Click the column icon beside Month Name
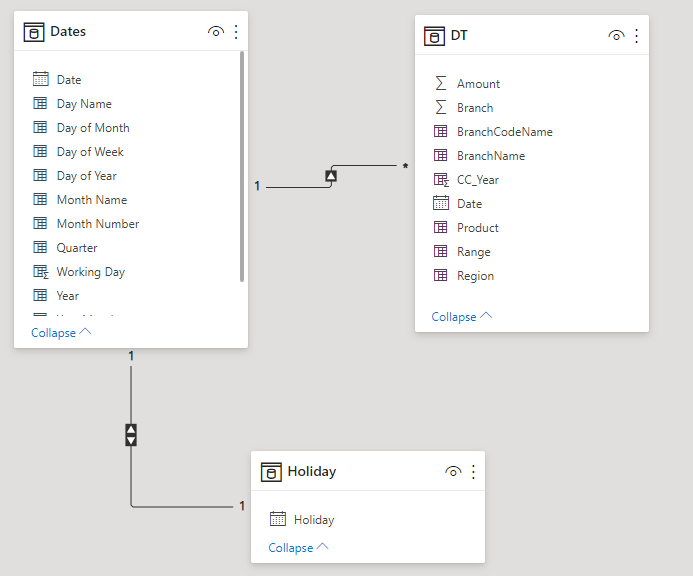 pyautogui.click(x=40, y=199)
